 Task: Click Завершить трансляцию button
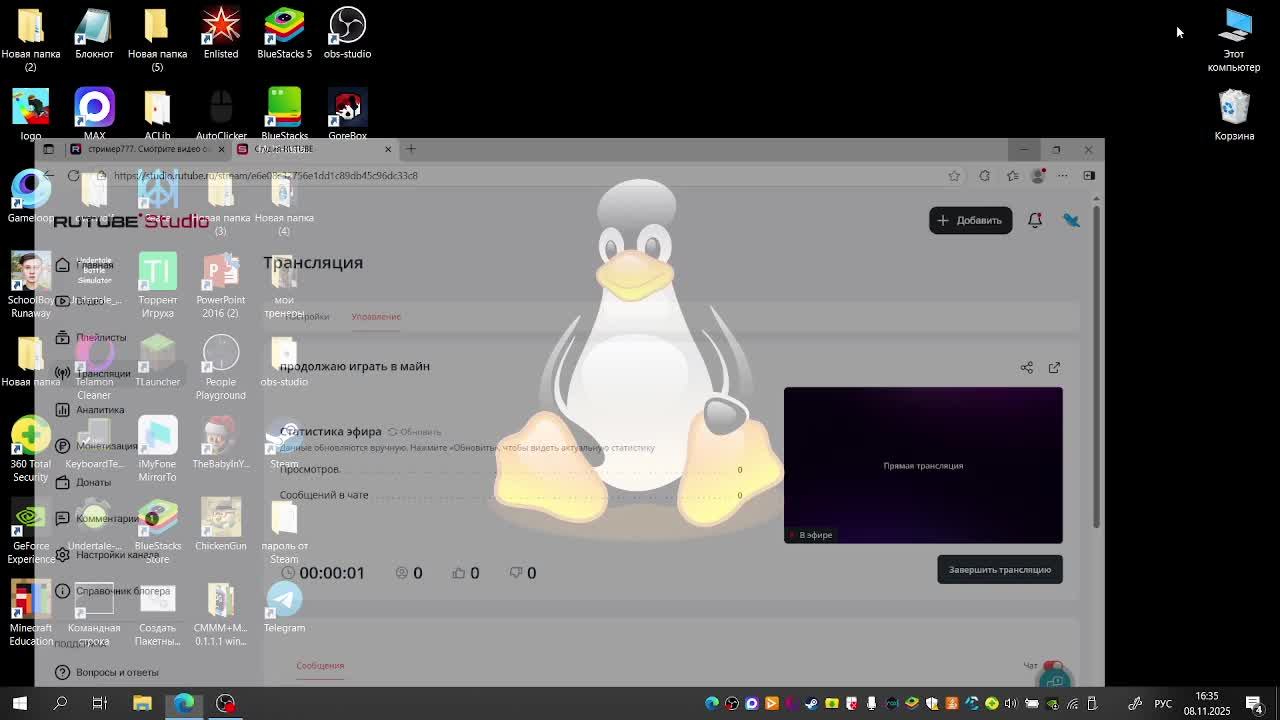point(999,570)
